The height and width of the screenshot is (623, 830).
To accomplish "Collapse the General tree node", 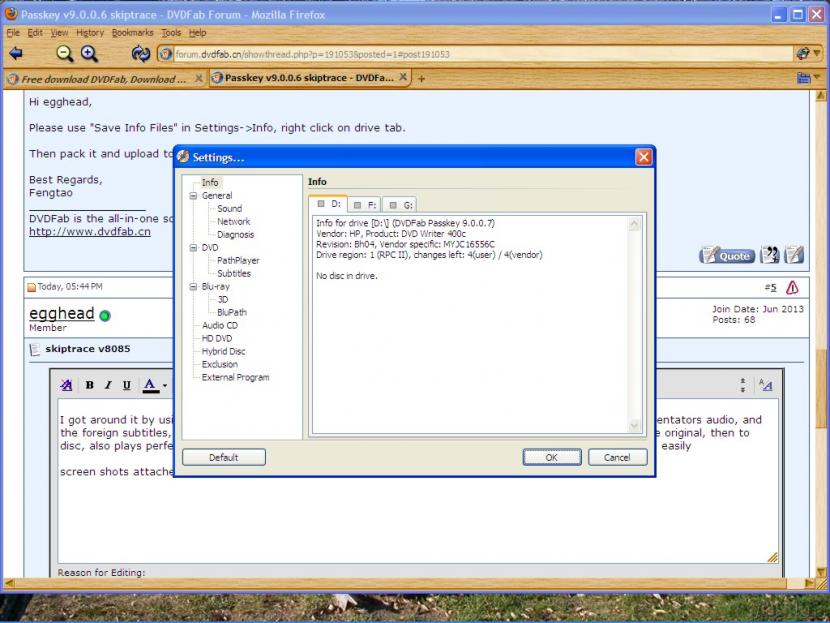I will [x=193, y=196].
